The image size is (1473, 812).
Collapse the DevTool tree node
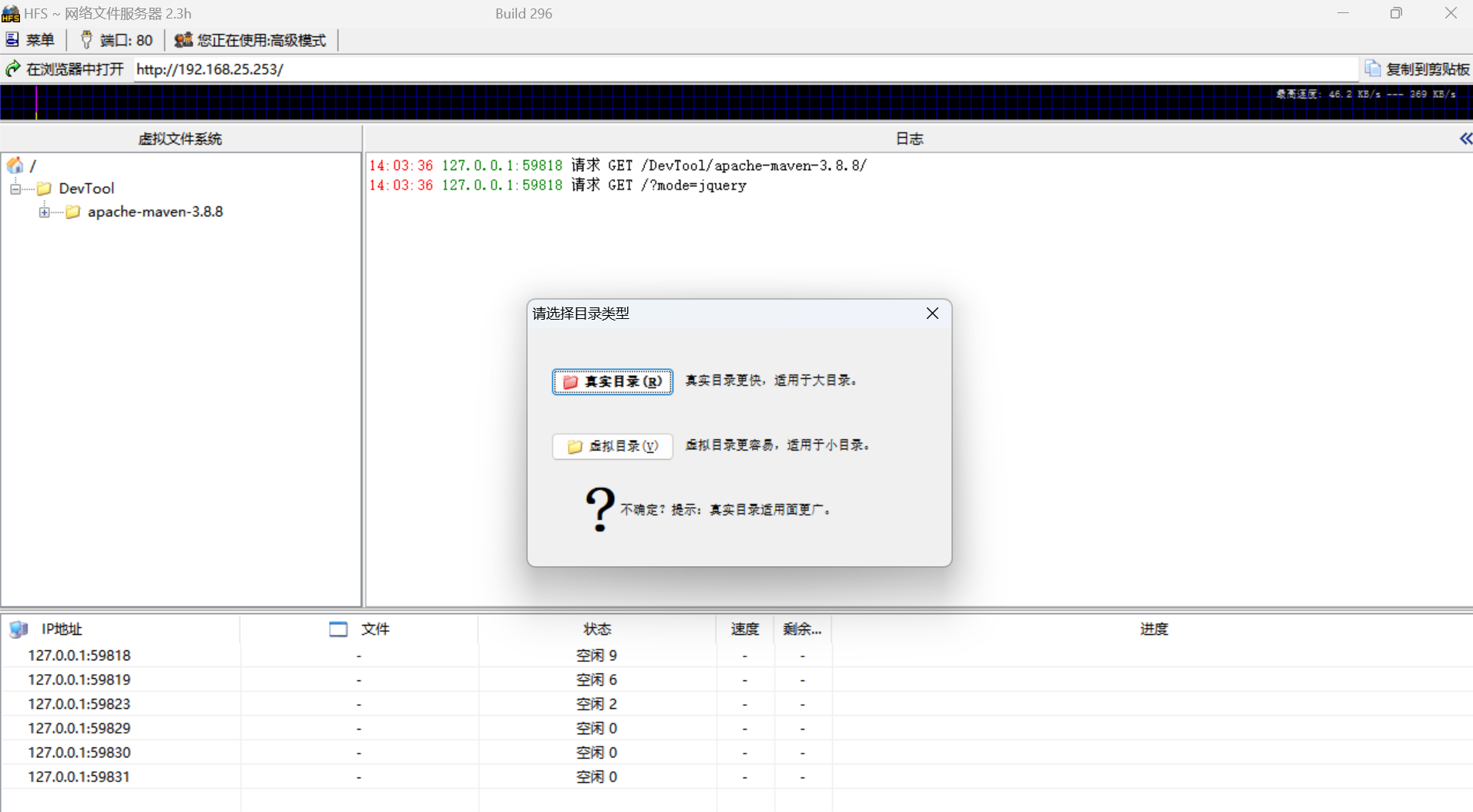pos(15,189)
